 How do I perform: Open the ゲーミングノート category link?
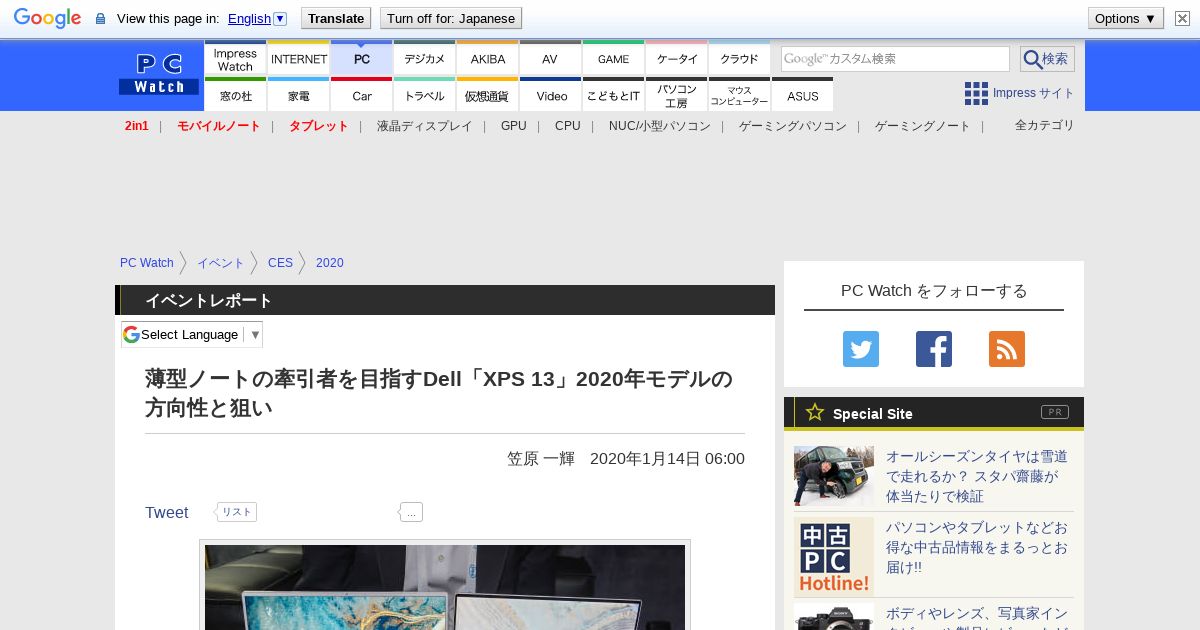tap(923, 126)
